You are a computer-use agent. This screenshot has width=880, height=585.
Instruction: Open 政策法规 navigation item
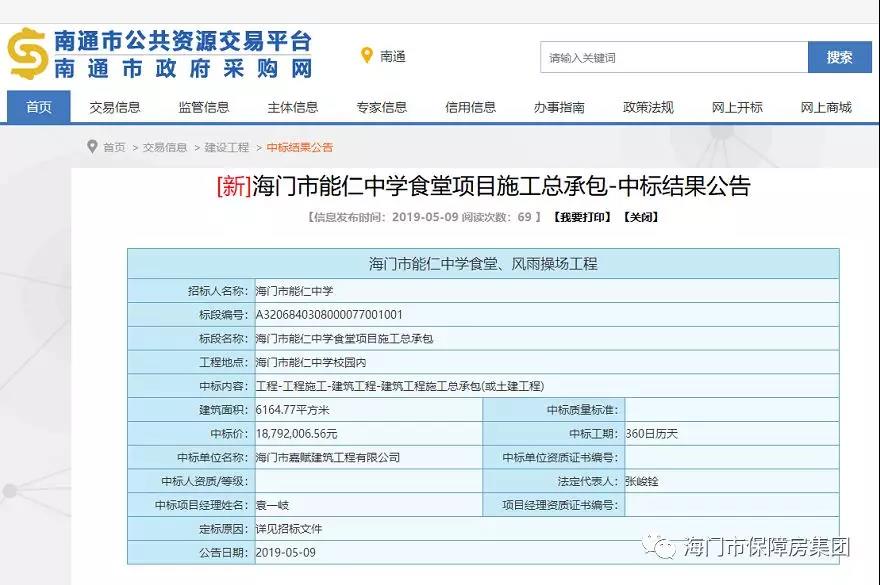pos(648,108)
